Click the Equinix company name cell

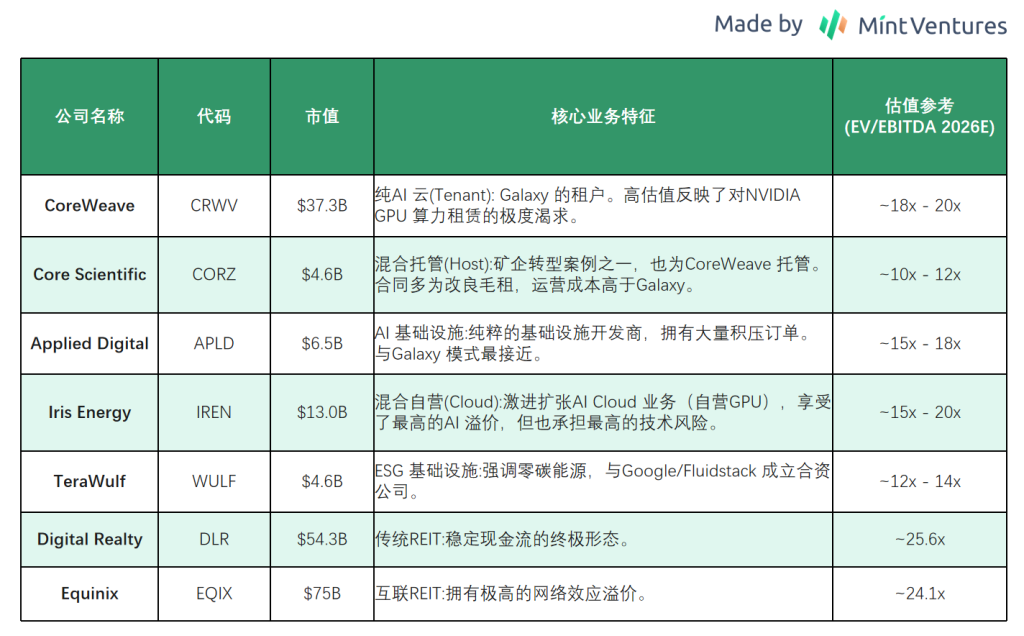pos(89,593)
